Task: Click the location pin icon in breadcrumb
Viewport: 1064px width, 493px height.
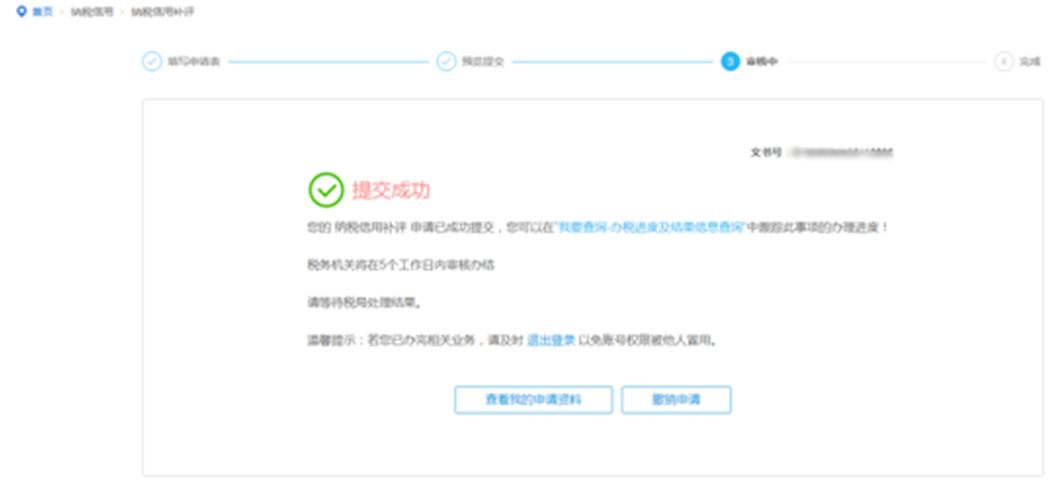Action: click(x=22, y=12)
